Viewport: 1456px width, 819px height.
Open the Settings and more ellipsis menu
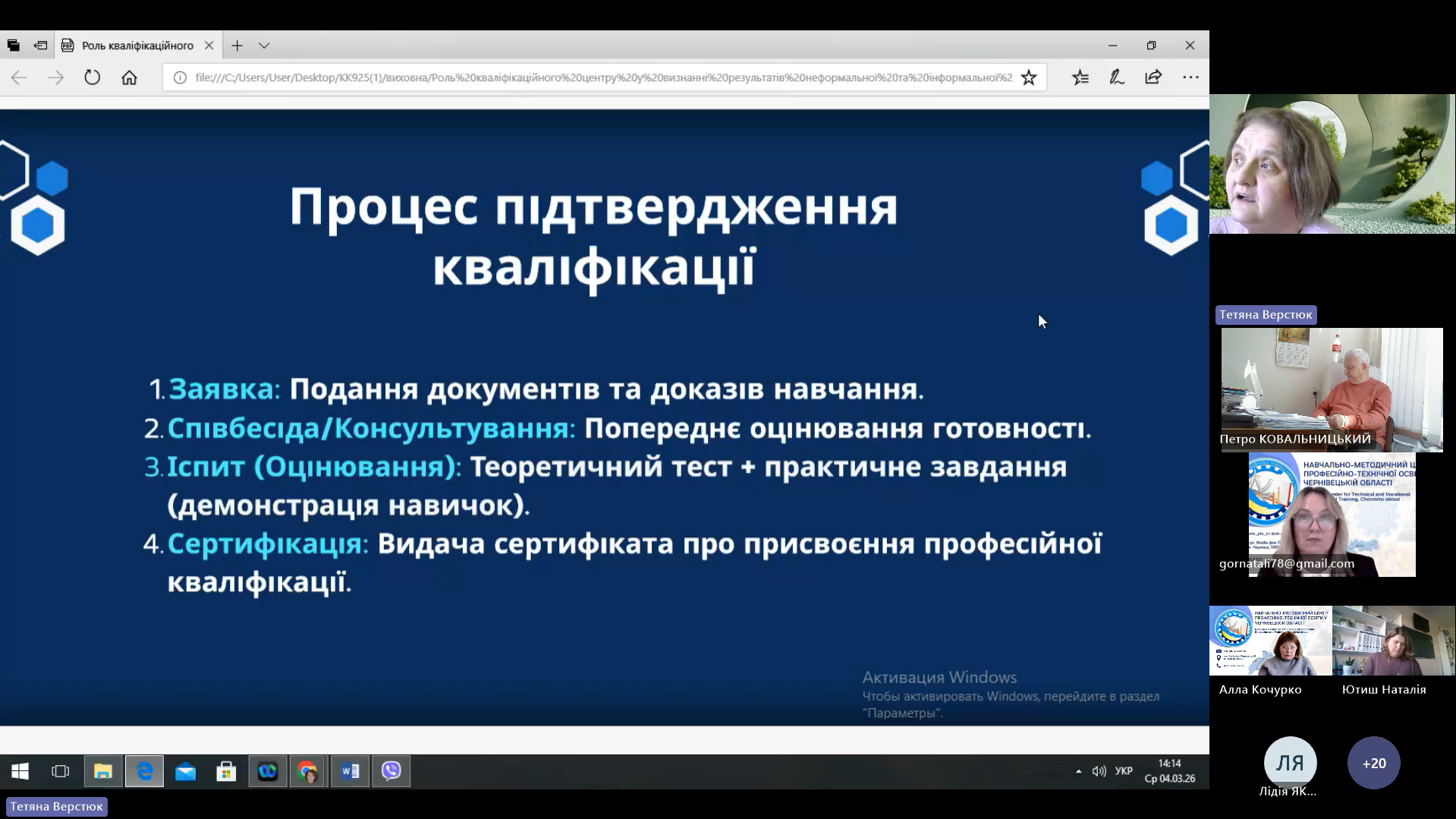click(1190, 77)
